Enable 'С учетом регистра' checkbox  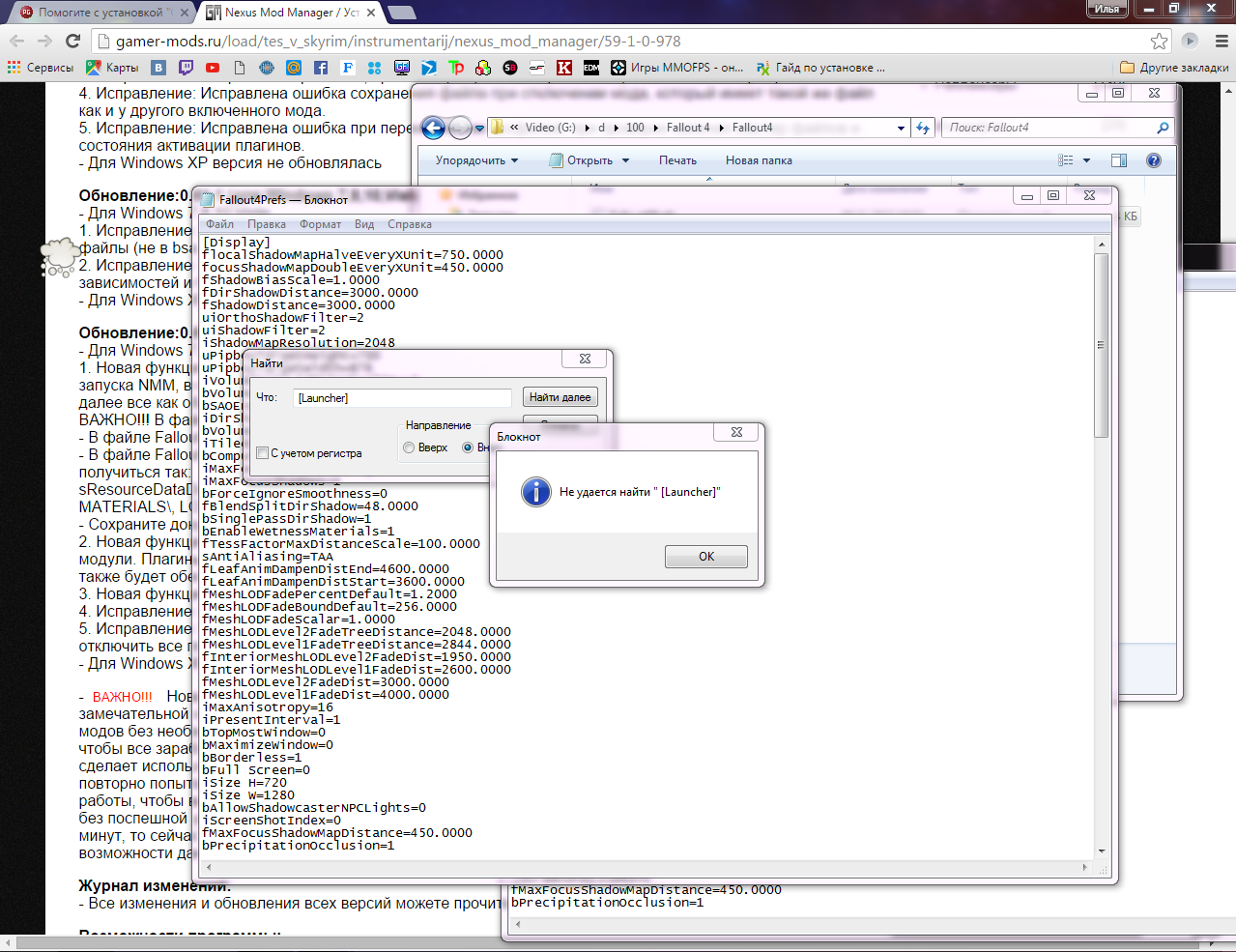(263, 453)
